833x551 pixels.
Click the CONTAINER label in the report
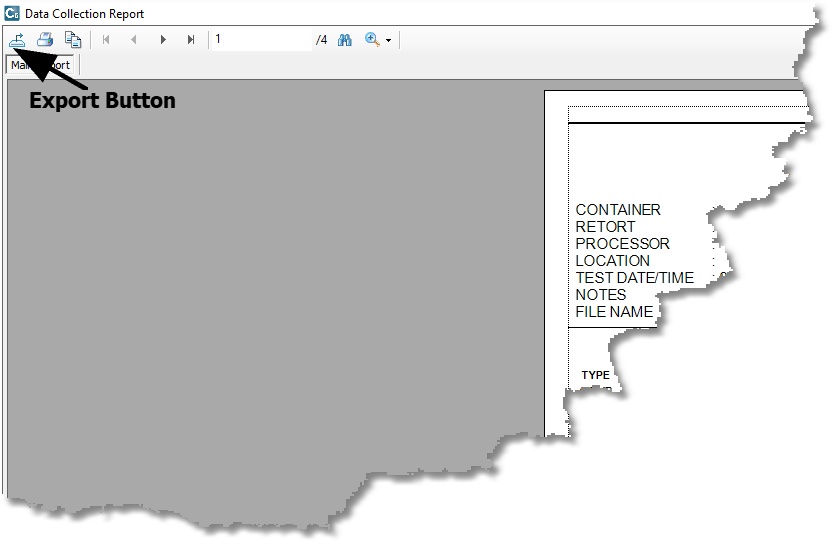(618, 210)
